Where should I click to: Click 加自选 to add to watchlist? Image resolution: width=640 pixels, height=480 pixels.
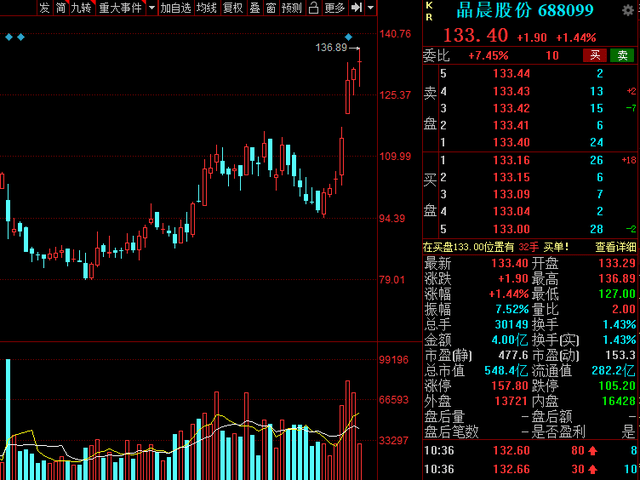[176, 7]
